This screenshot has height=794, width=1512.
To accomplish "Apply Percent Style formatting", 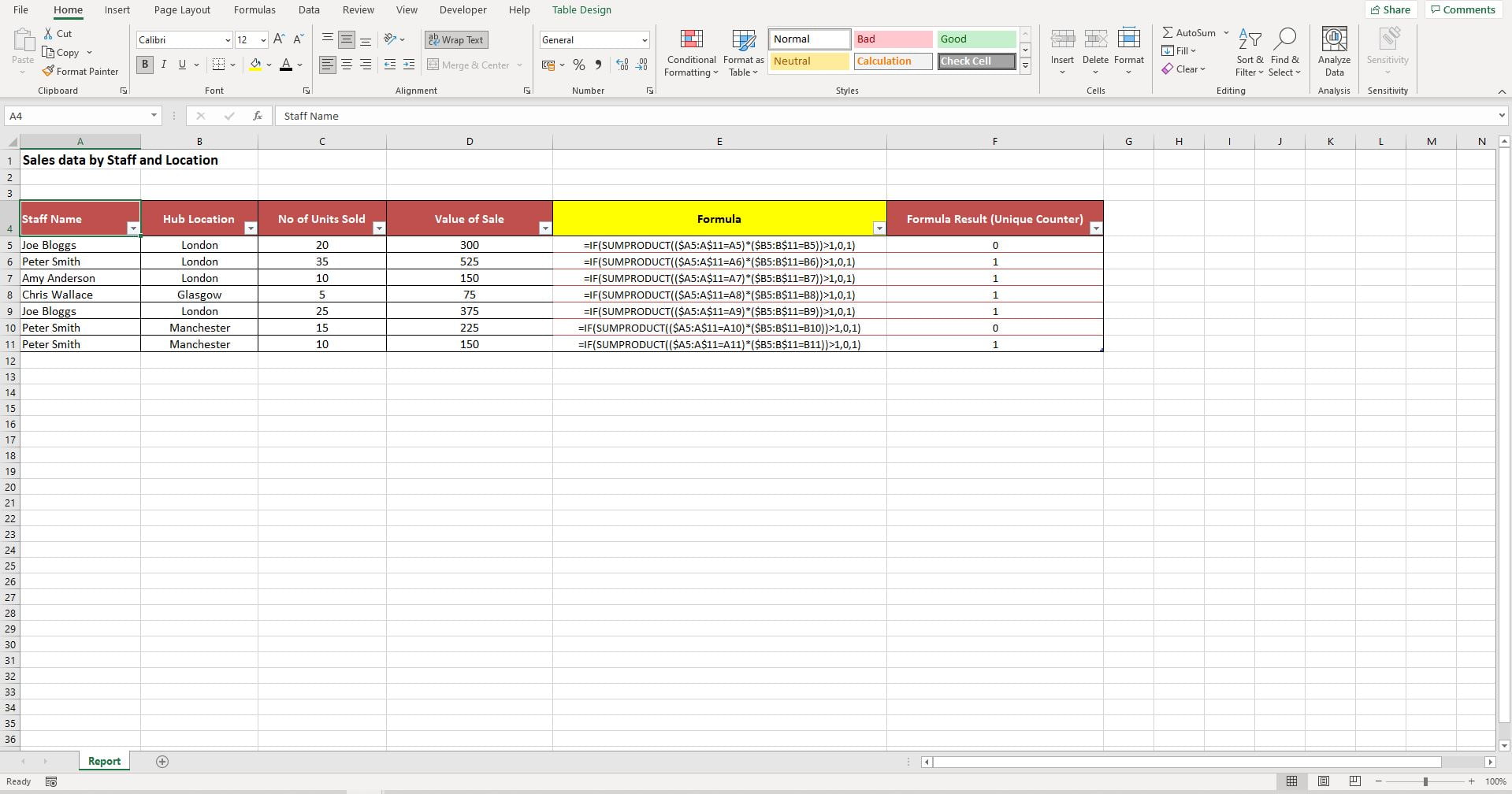I will click(x=579, y=65).
